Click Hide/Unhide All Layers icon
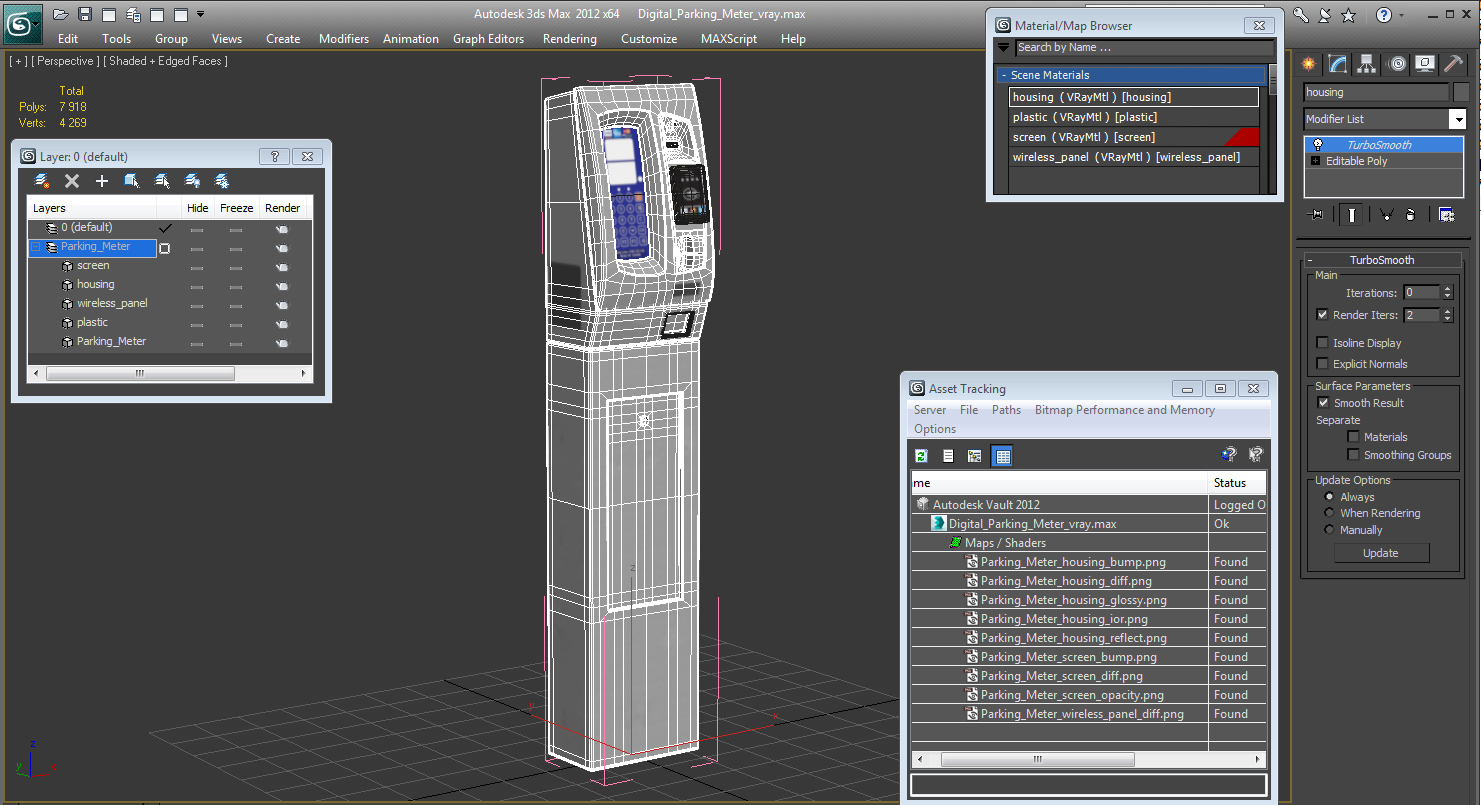1481x805 pixels. click(192, 181)
